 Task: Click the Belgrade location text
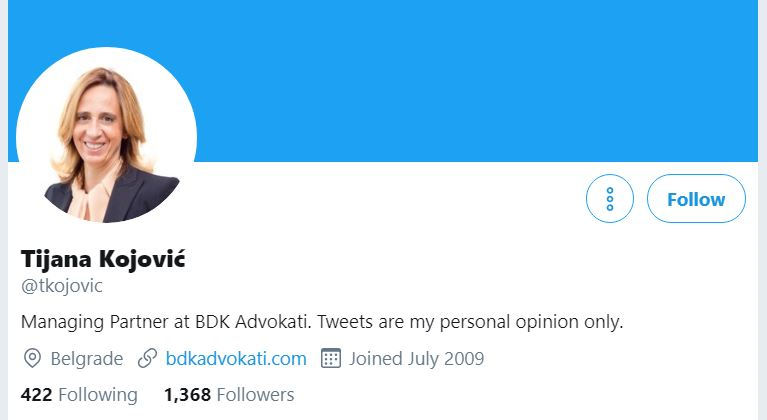(87, 358)
